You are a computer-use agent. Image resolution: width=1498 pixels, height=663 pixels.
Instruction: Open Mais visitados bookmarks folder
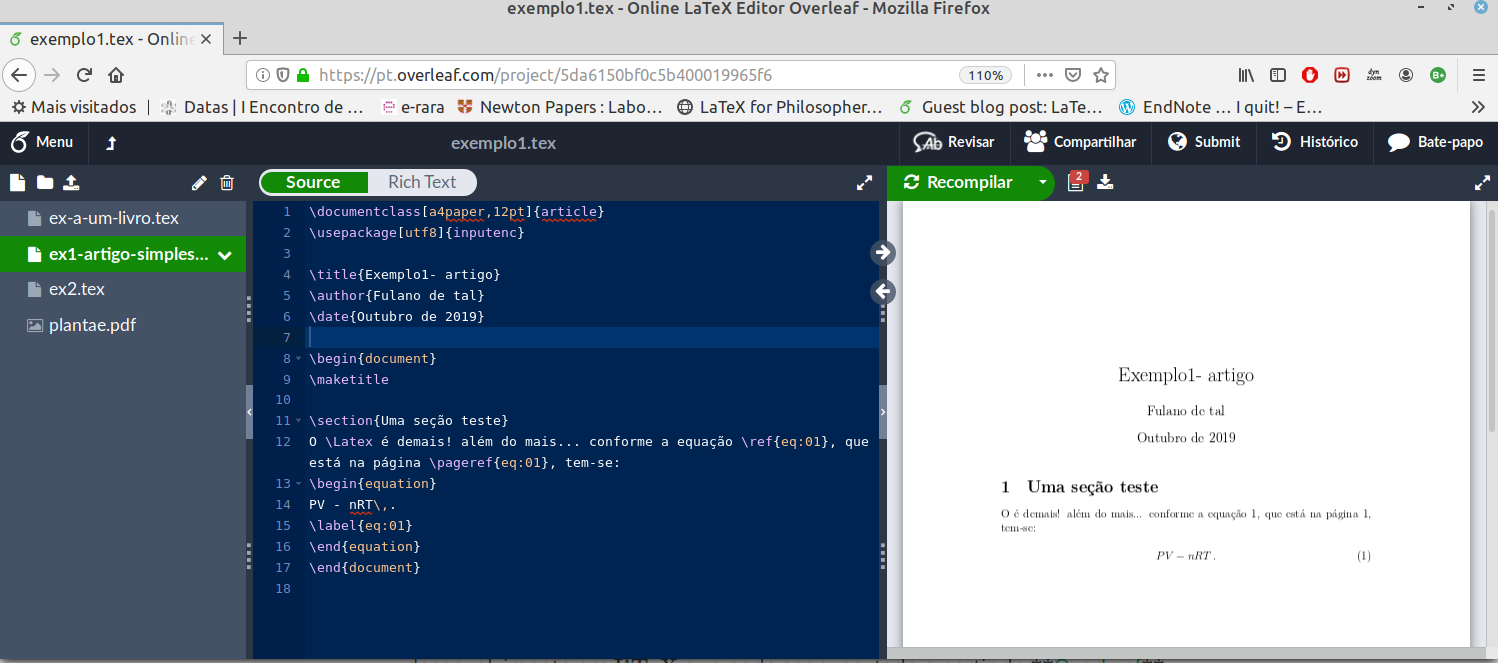click(x=73, y=107)
